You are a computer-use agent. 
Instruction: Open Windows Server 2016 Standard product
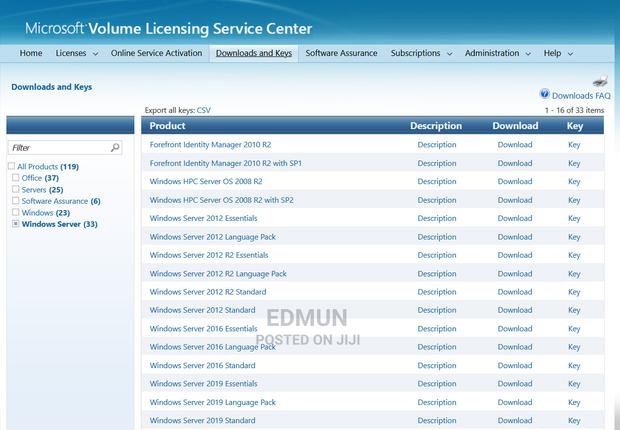tap(202, 366)
